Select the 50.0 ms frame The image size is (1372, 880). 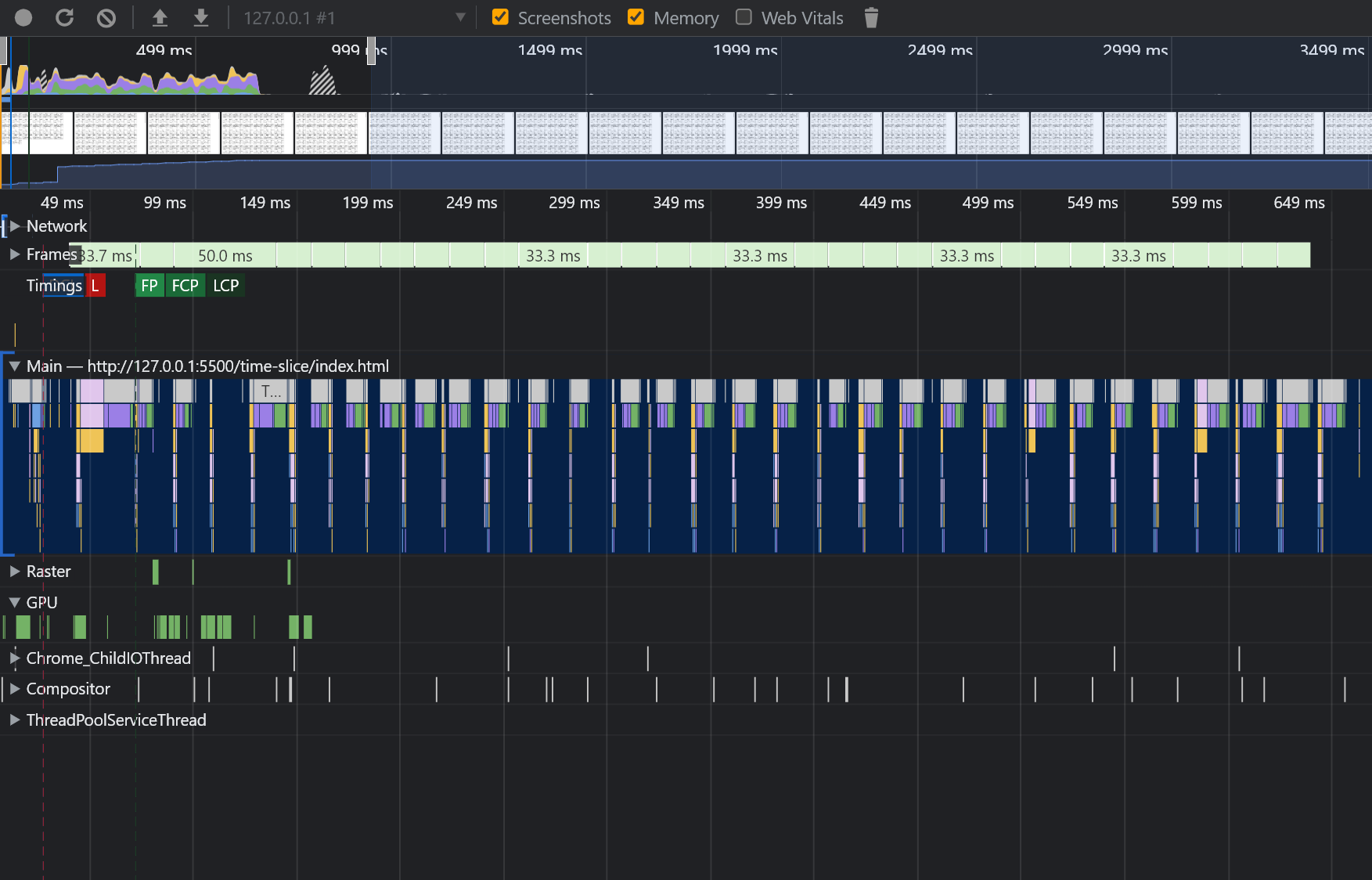coord(225,256)
